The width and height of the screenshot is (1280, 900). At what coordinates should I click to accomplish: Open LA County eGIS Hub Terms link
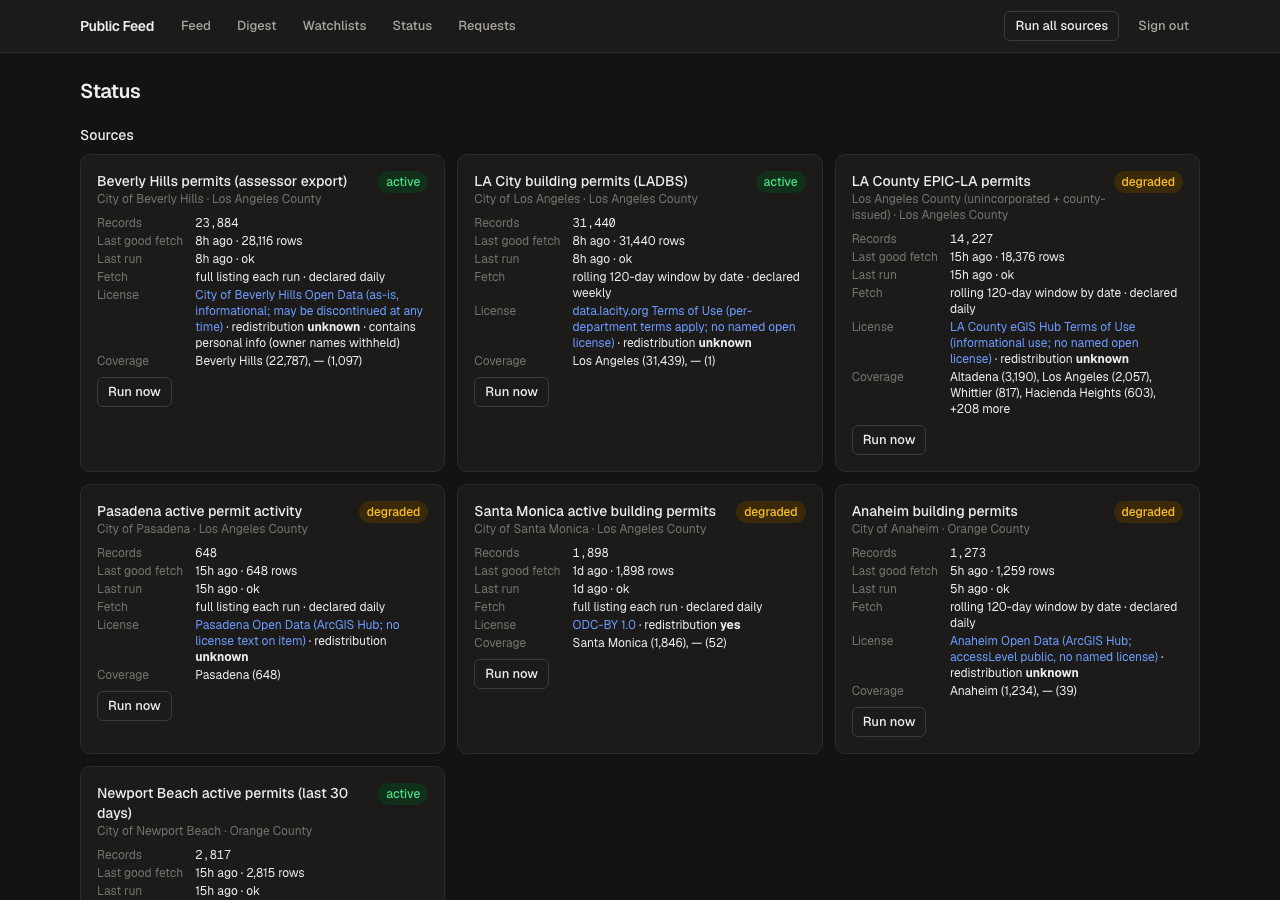(1044, 343)
